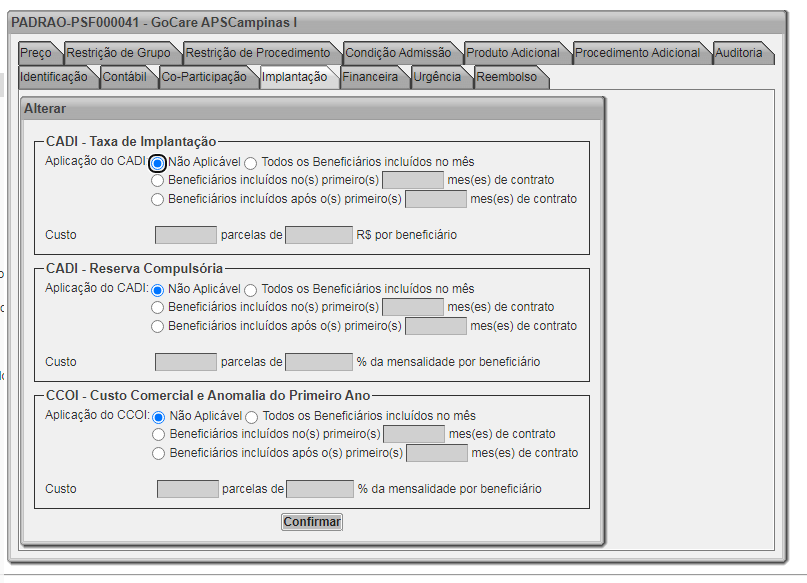
Task: Select Não Aplicável under Reserva Compulsória
Action: pyautogui.click(x=157, y=290)
